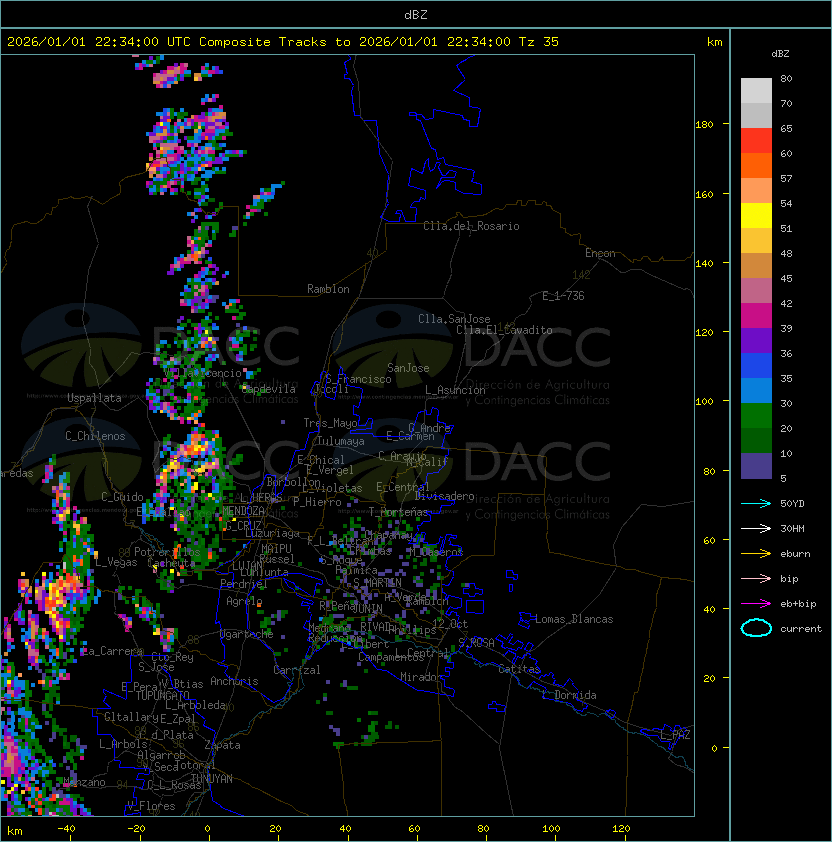The width and height of the screenshot is (832, 842).
Task: Select the red 60-65 dBZ color band
Action: 756,141
